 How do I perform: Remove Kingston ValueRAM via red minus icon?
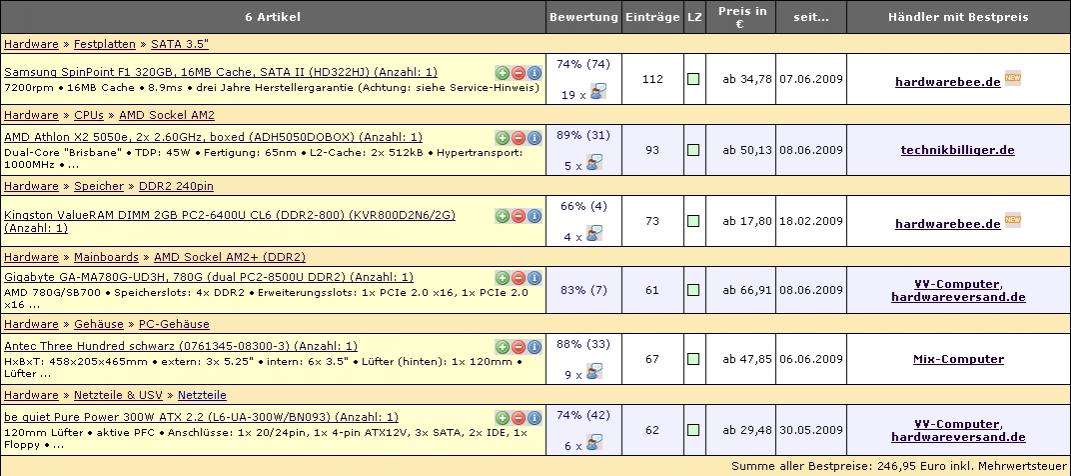pos(518,216)
